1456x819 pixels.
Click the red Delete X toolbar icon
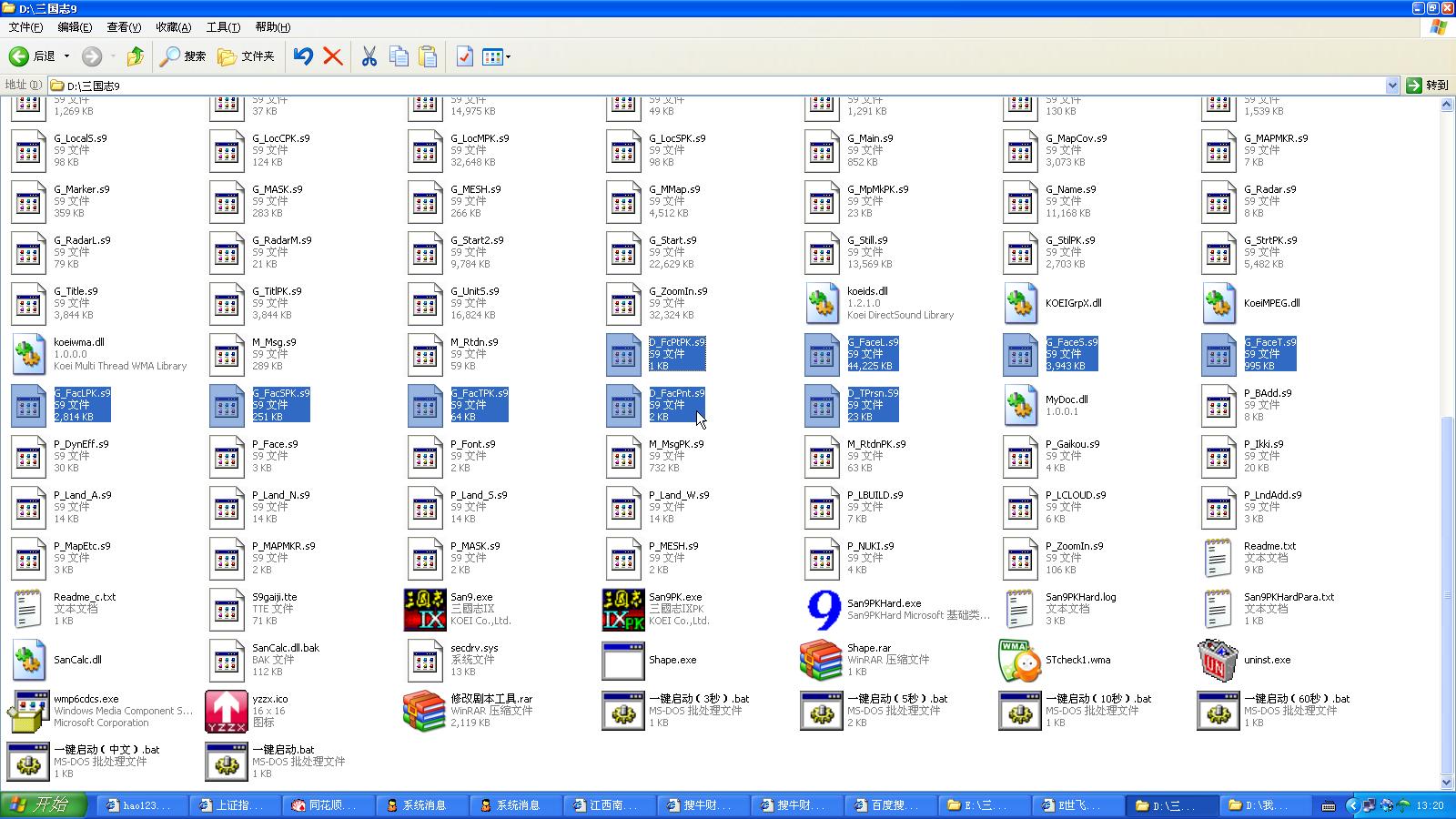333,56
